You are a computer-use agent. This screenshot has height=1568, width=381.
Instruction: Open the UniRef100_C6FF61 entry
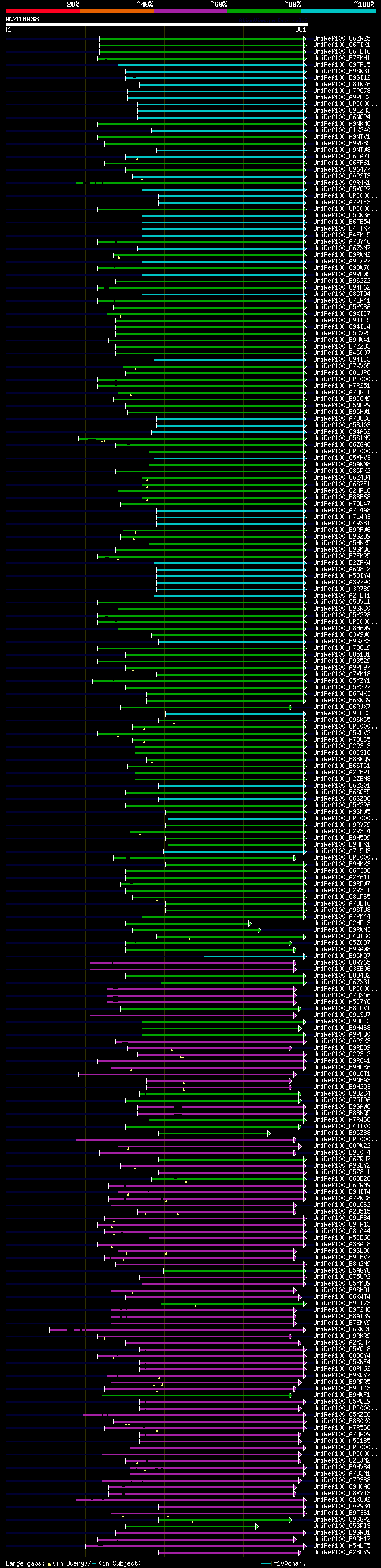coord(342,163)
